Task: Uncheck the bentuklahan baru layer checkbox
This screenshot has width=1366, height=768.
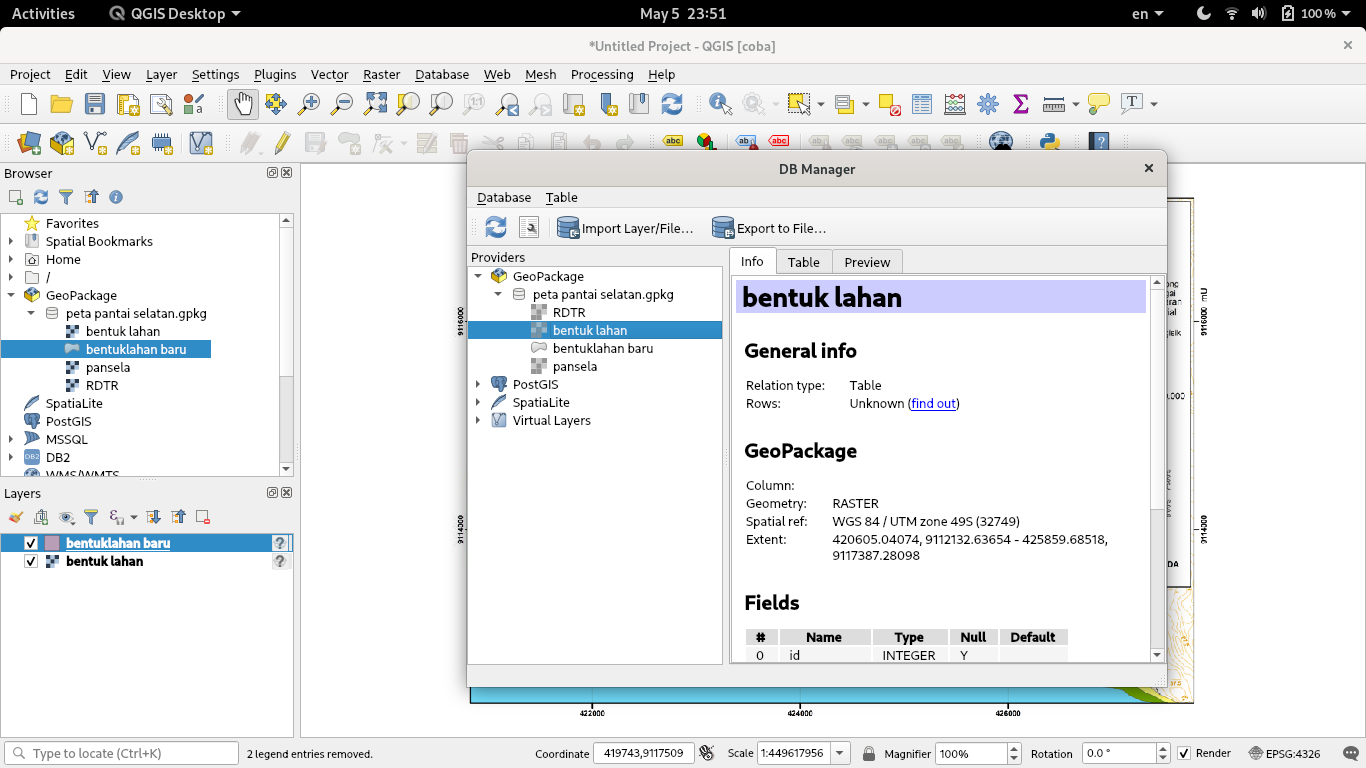Action: [x=31, y=542]
